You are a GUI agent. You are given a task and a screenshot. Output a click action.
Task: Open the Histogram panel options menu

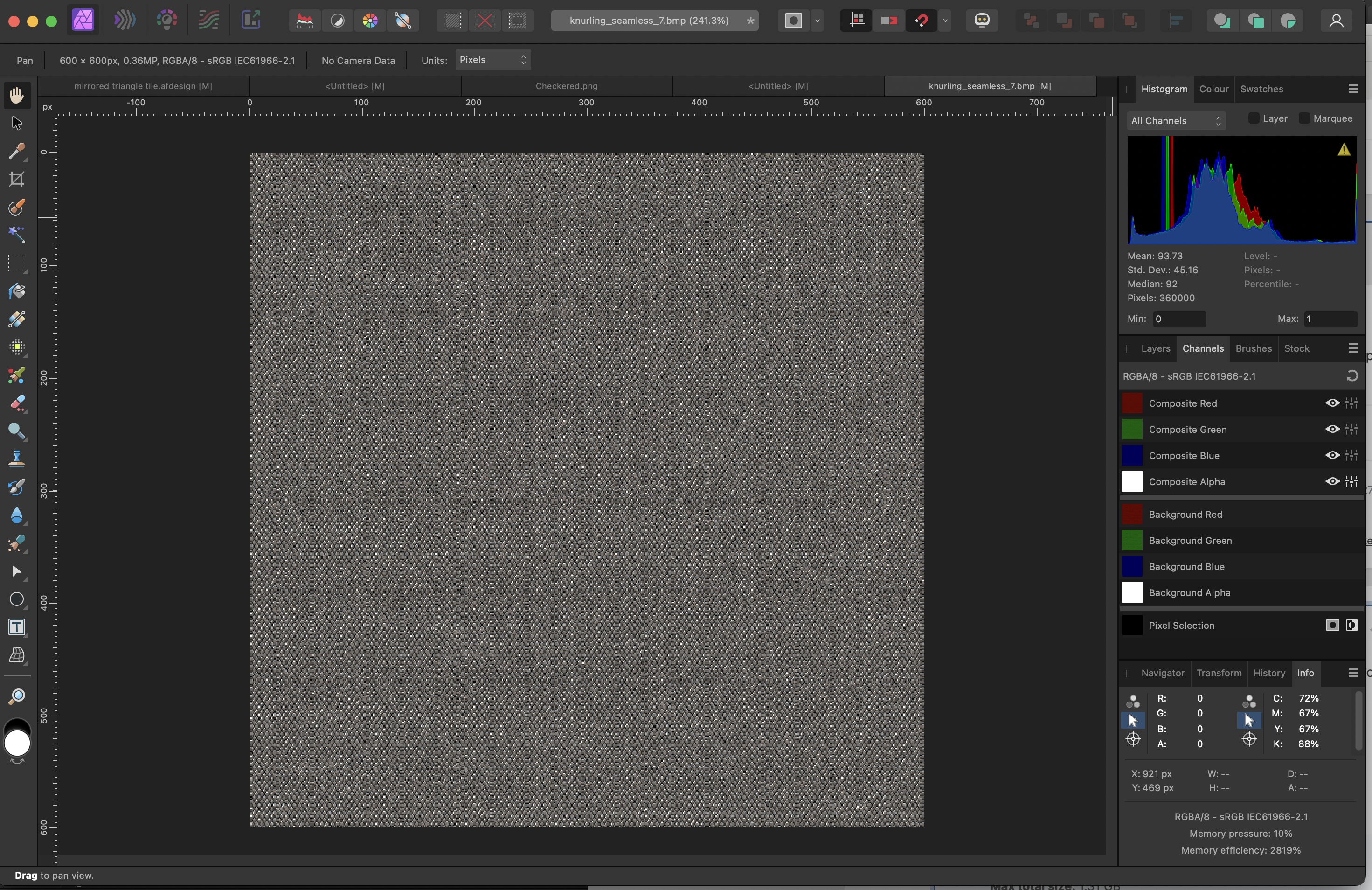pos(1353,89)
